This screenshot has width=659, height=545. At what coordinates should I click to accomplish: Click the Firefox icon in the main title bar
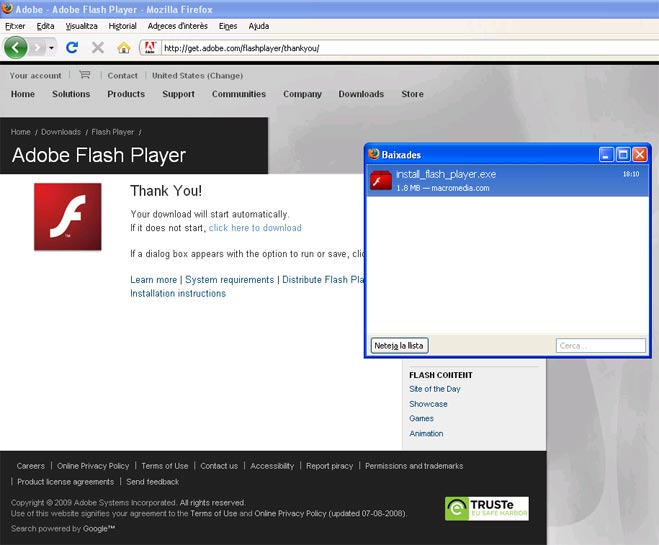coord(7,8)
